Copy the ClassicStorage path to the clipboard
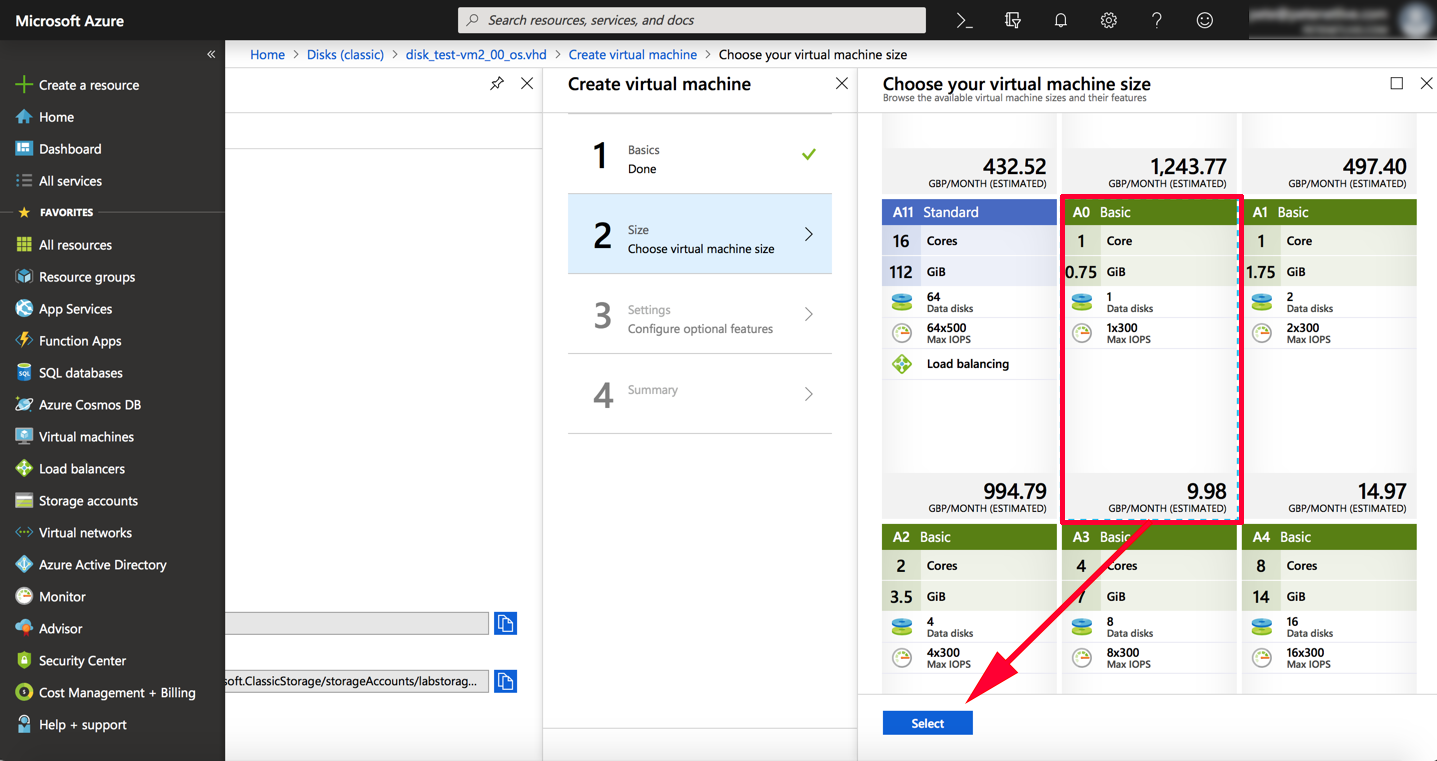 point(505,681)
